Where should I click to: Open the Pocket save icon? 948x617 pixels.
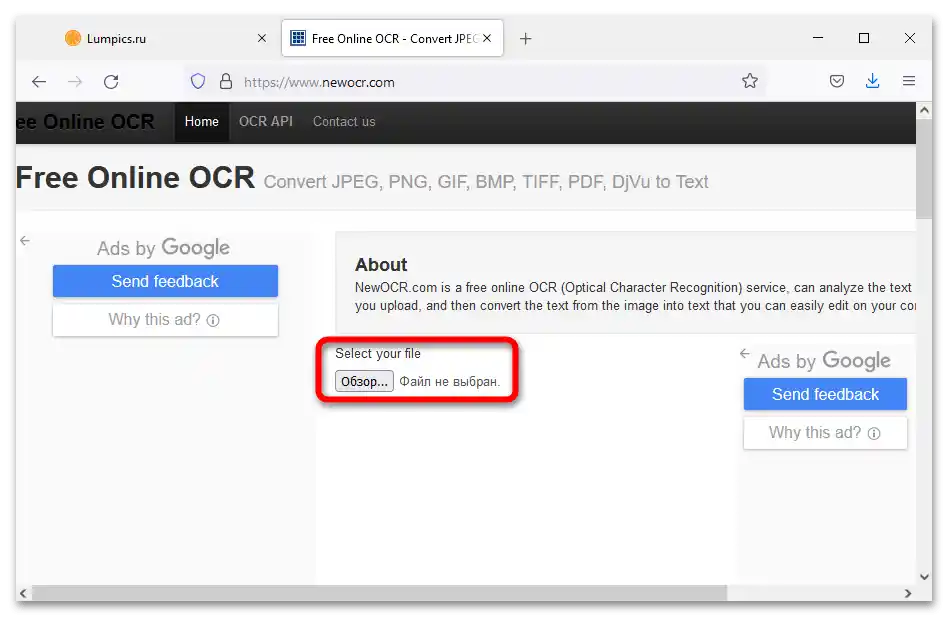click(x=837, y=81)
